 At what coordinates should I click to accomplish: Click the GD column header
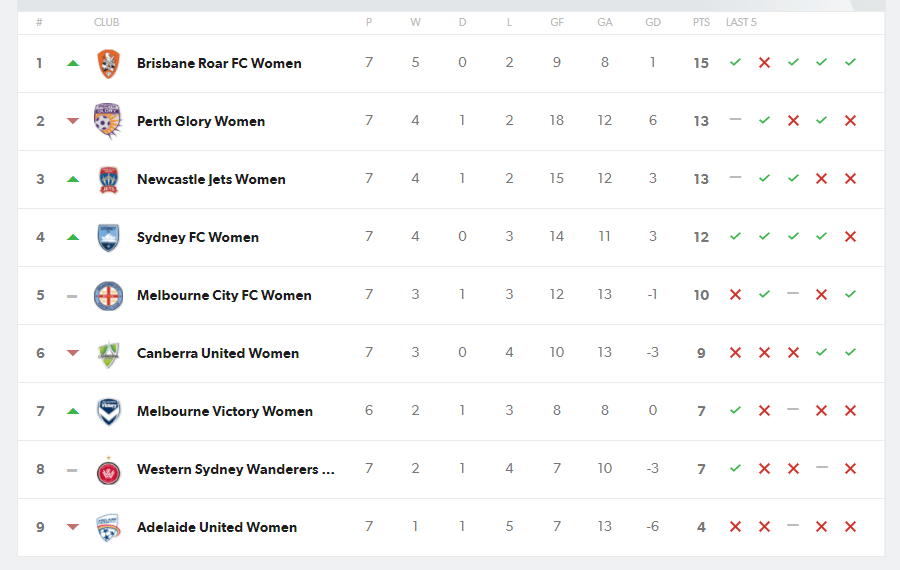(653, 22)
